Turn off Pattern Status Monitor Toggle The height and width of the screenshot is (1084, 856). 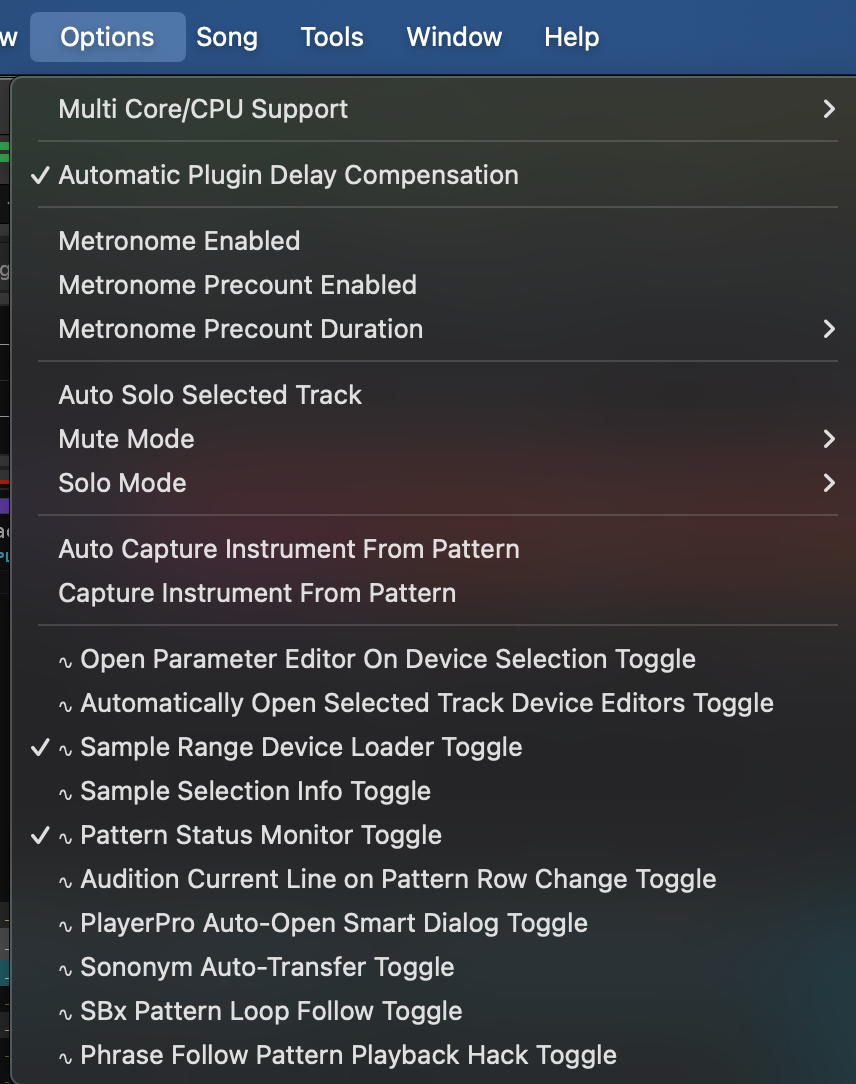click(x=260, y=835)
